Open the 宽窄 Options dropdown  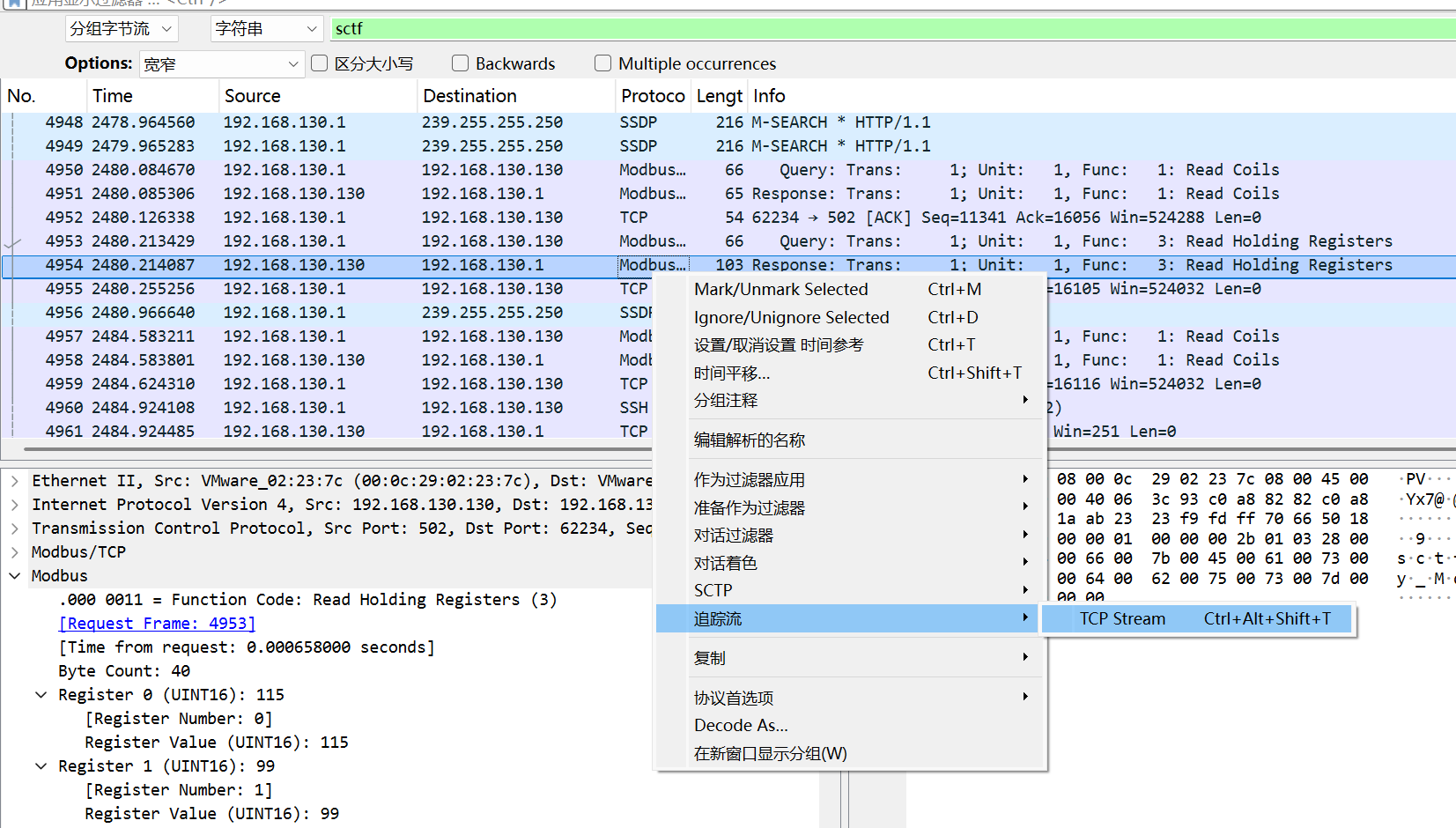pyautogui.click(x=221, y=63)
